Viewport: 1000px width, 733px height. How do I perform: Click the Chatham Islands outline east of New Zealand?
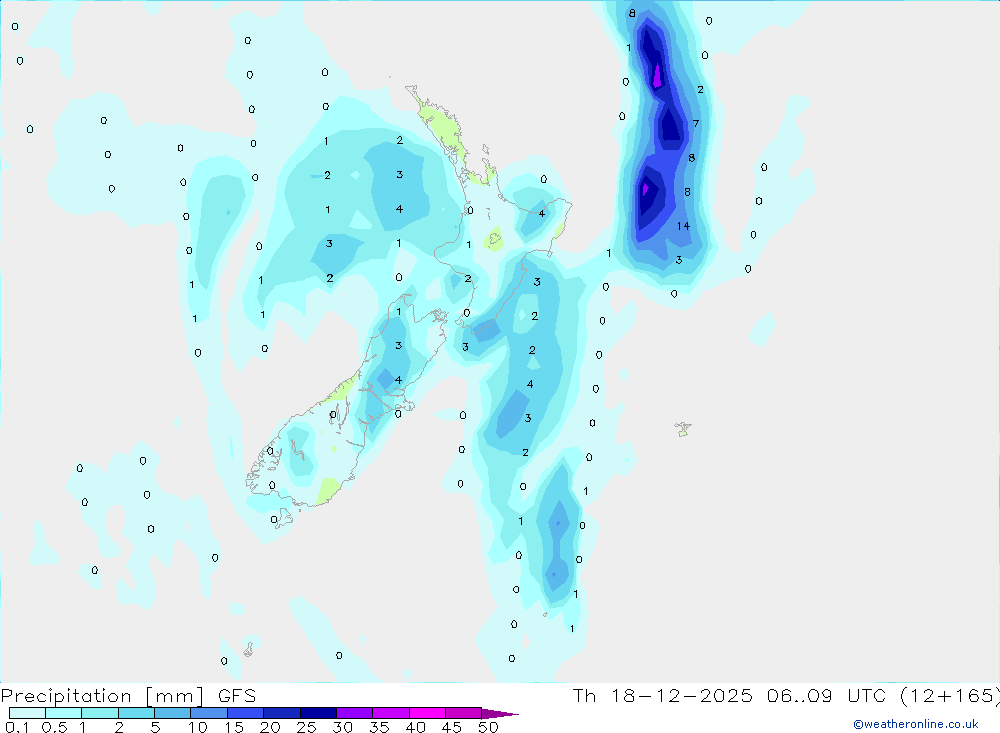[x=683, y=429]
